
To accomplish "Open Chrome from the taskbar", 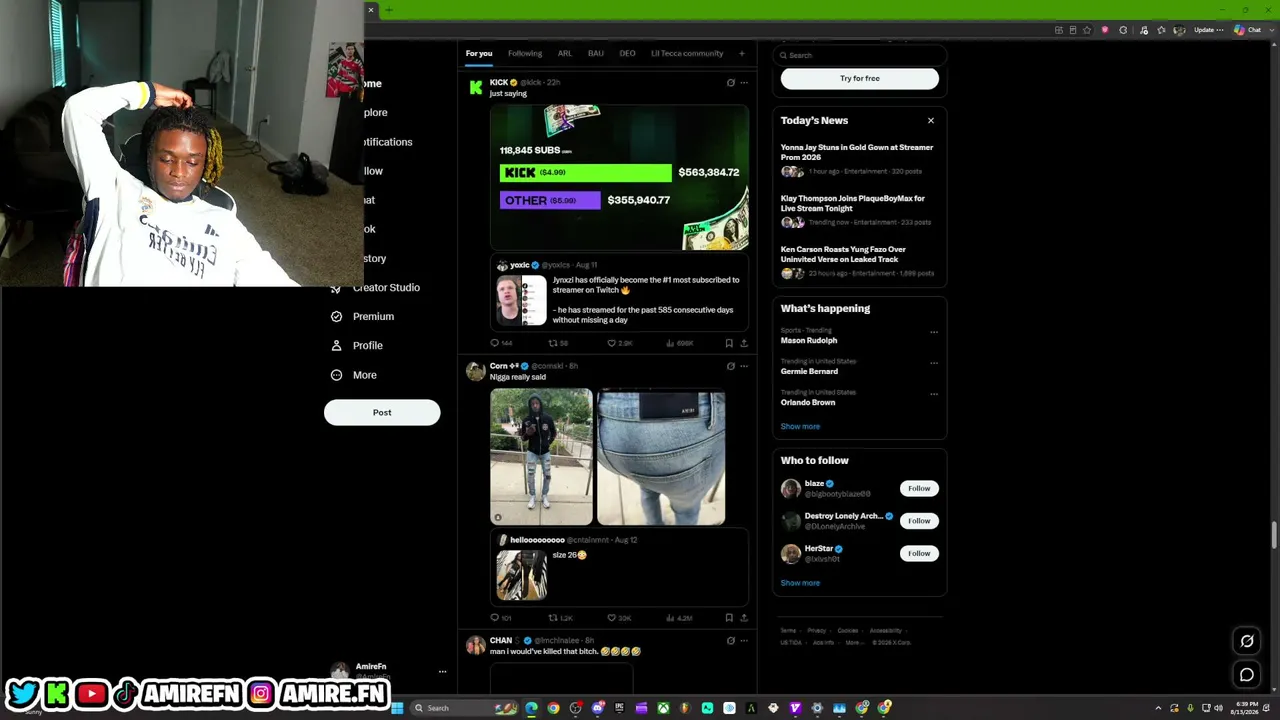I will (553, 708).
